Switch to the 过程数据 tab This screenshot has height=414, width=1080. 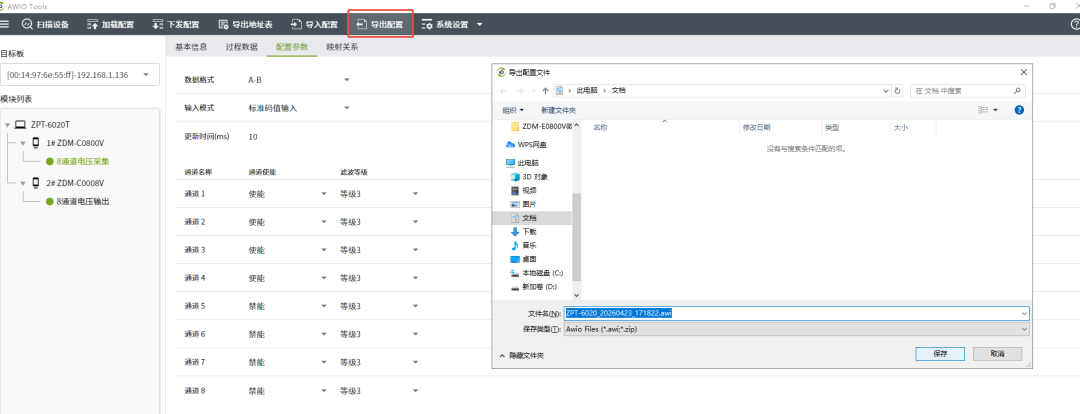(241, 47)
